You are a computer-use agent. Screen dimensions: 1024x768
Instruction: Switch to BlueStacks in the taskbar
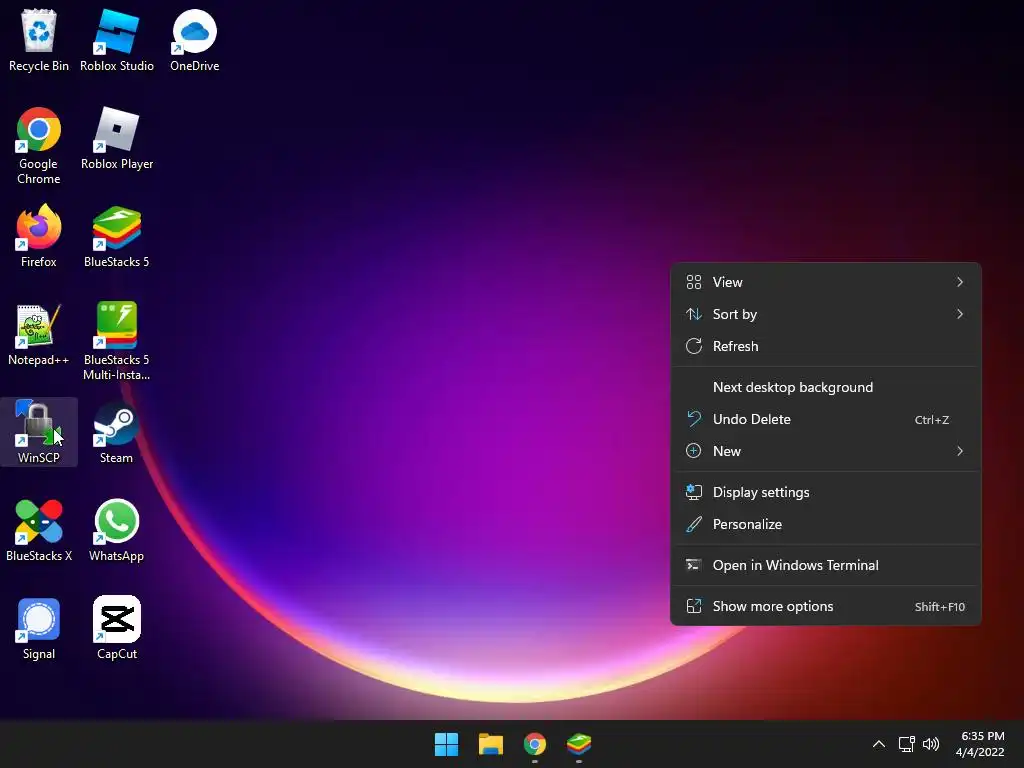click(579, 744)
